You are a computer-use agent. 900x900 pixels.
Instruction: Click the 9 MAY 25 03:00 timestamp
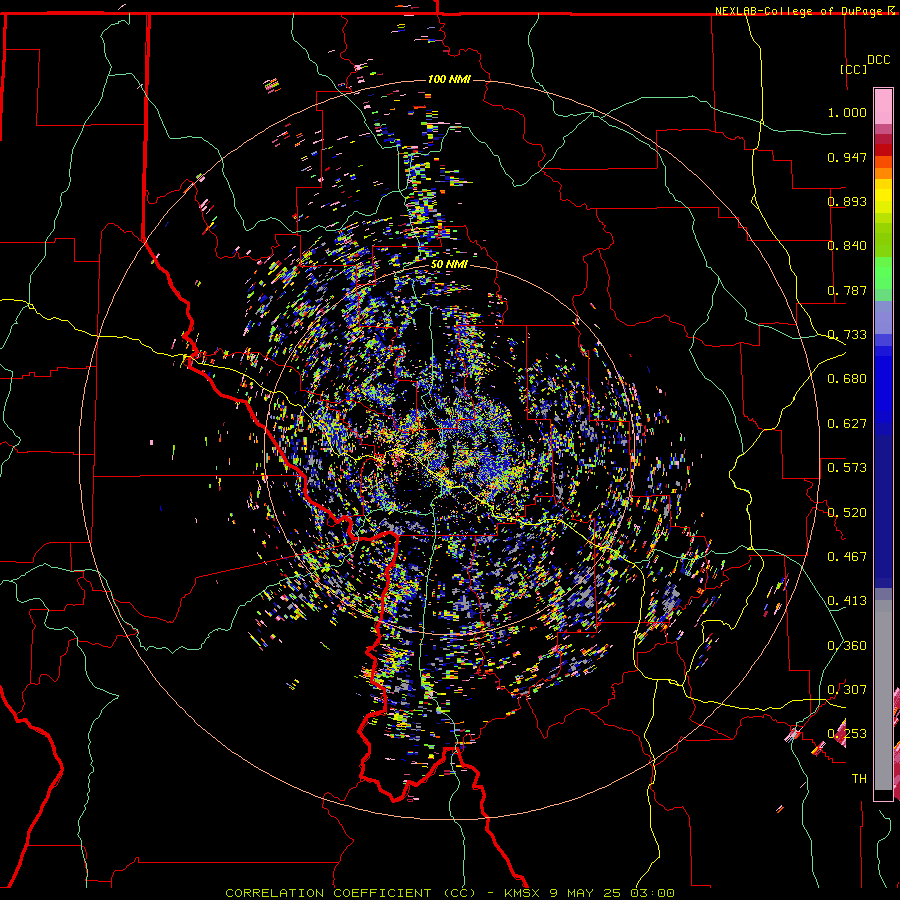point(611,893)
